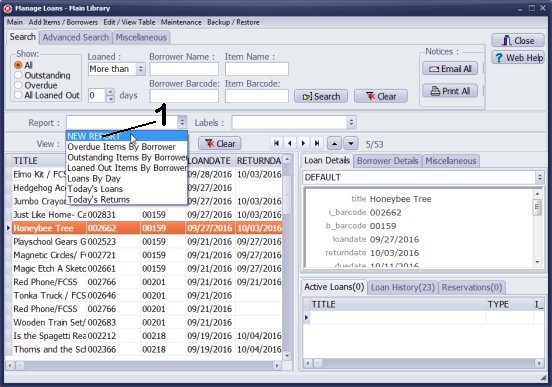Click the Print All button
Screen dimensions: 552x387
450,91
